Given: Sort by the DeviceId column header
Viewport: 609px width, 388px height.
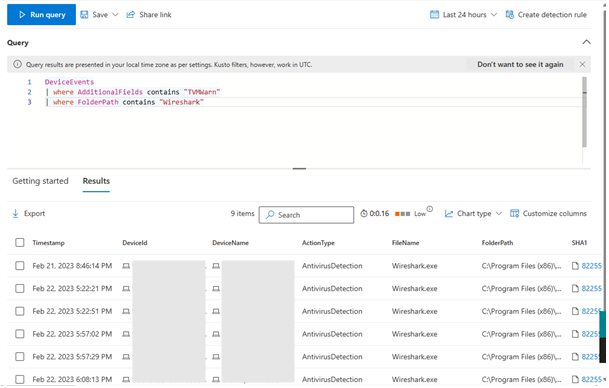Looking at the screenshot, I should 135,243.
